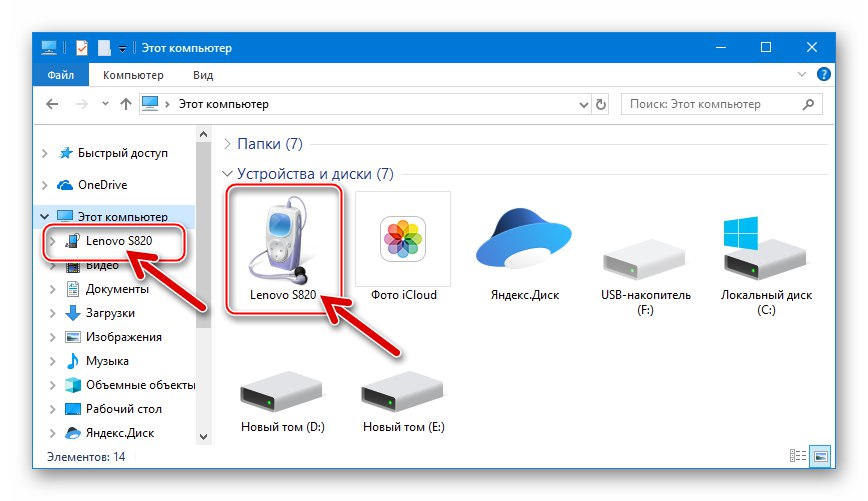The image size is (868, 501).
Task: Select the Новый том (D:) drive
Action: point(282,402)
